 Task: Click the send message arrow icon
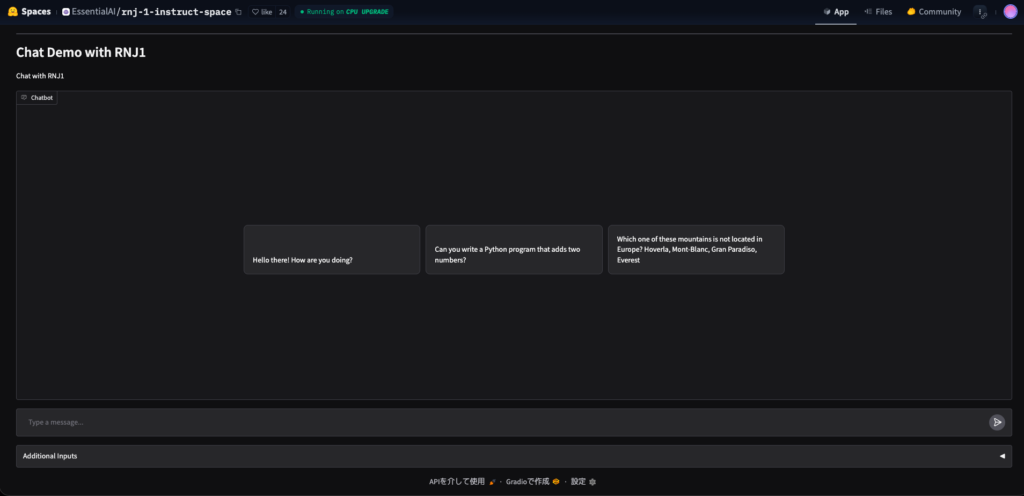pyautogui.click(x=996, y=422)
